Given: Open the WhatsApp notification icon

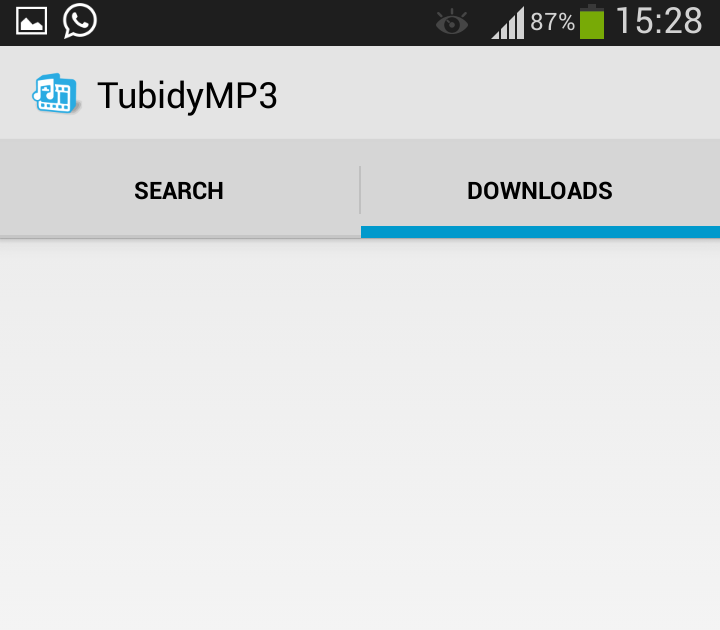Looking at the screenshot, I should [79, 21].
